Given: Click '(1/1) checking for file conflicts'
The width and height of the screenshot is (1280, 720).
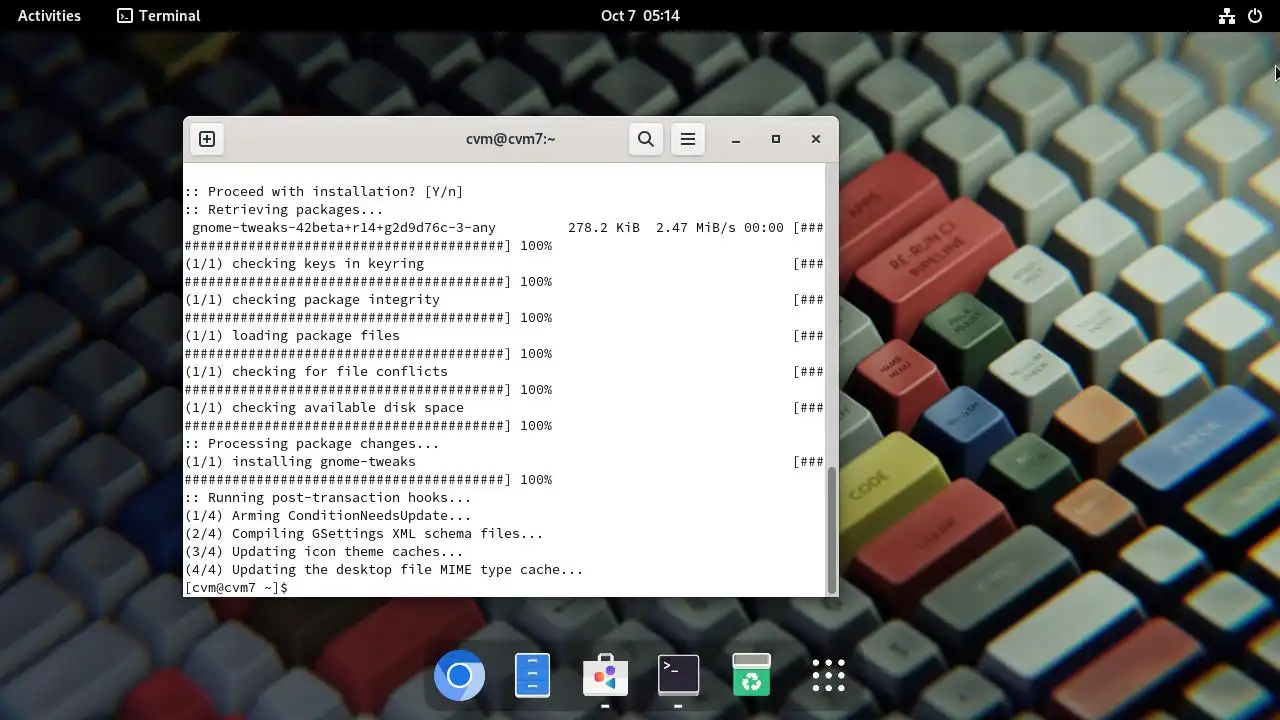Looking at the screenshot, I should pyautogui.click(x=316, y=371).
